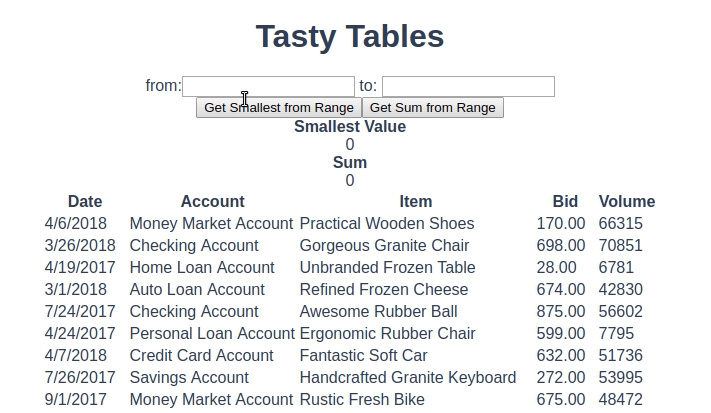Select the Rustic Fresh Bike item
Image resolution: width=711 pixels, height=413 pixels.
[x=362, y=399]
